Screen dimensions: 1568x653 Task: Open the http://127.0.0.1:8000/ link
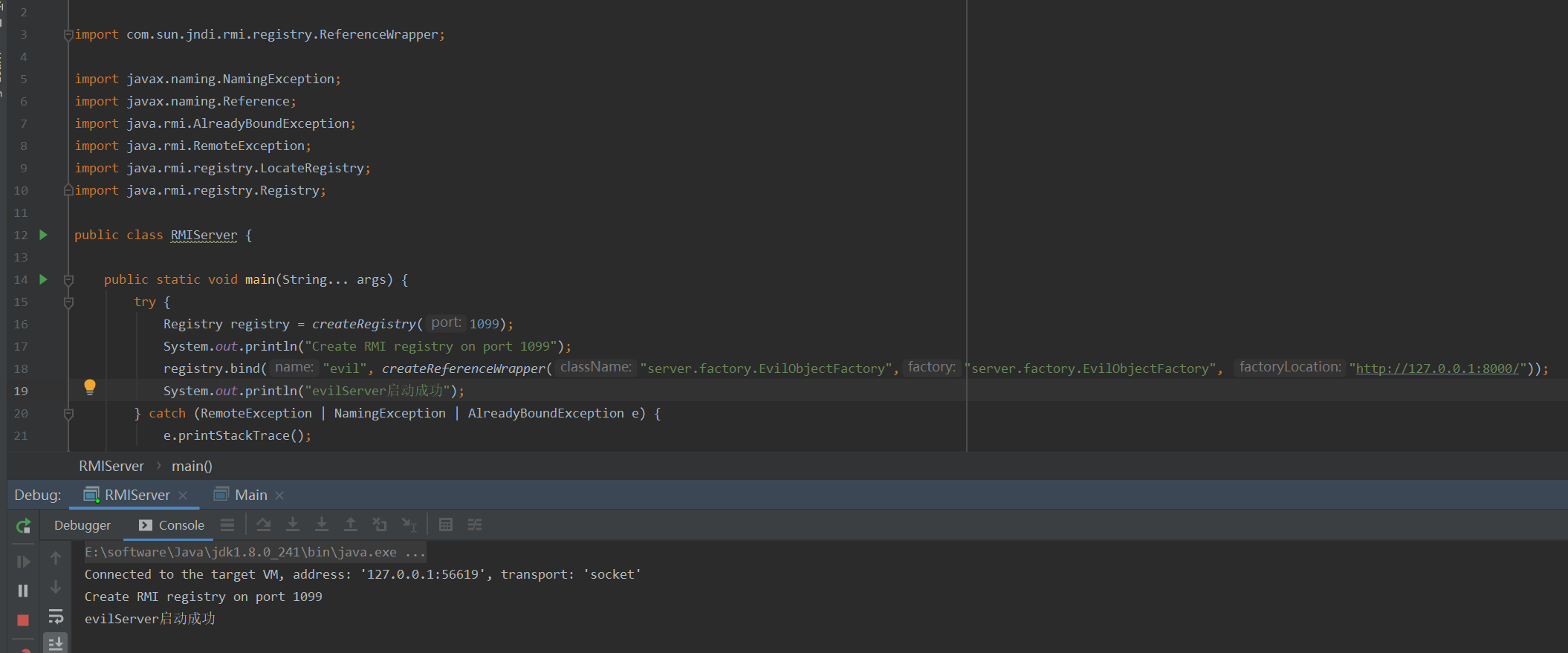[1437, 368]
